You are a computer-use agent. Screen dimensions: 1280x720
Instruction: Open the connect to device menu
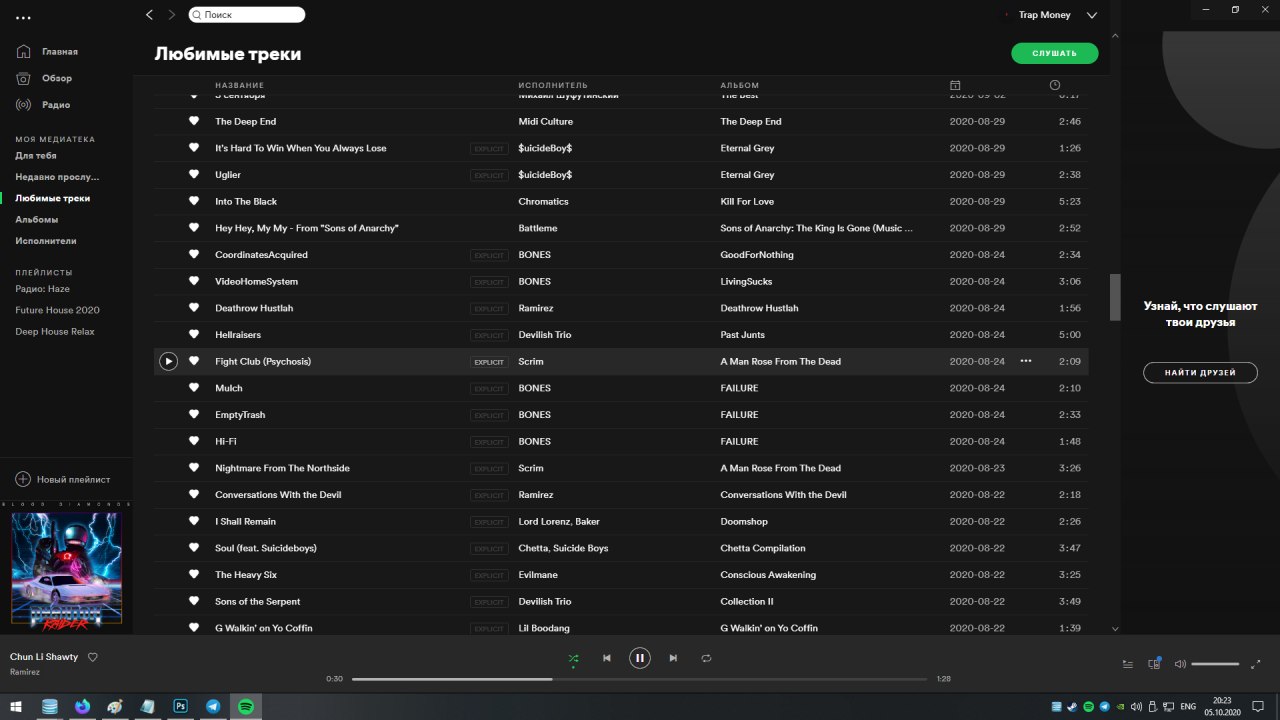(1154, 663)
